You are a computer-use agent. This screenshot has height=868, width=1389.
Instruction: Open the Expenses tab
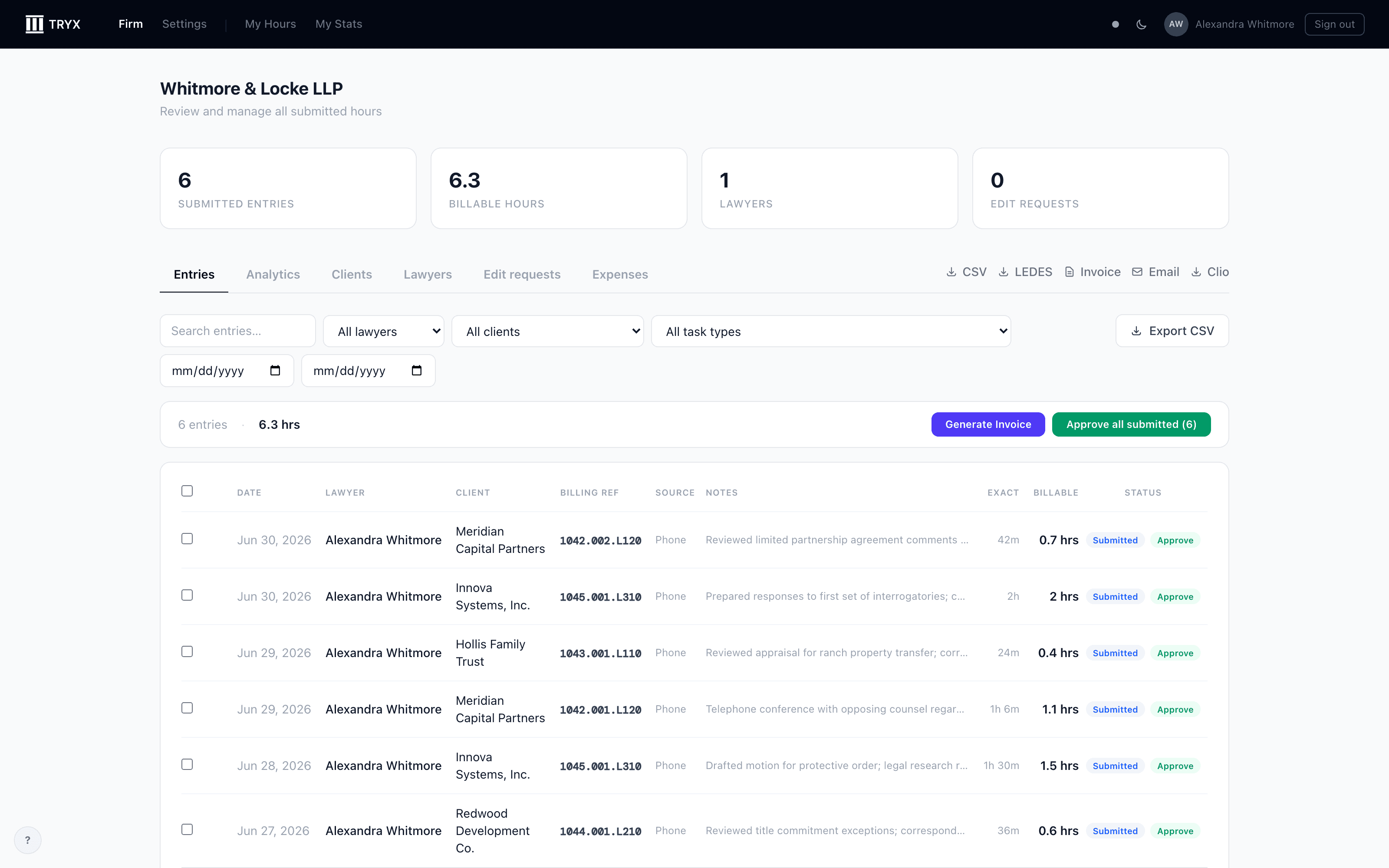[x=620, y=274]
